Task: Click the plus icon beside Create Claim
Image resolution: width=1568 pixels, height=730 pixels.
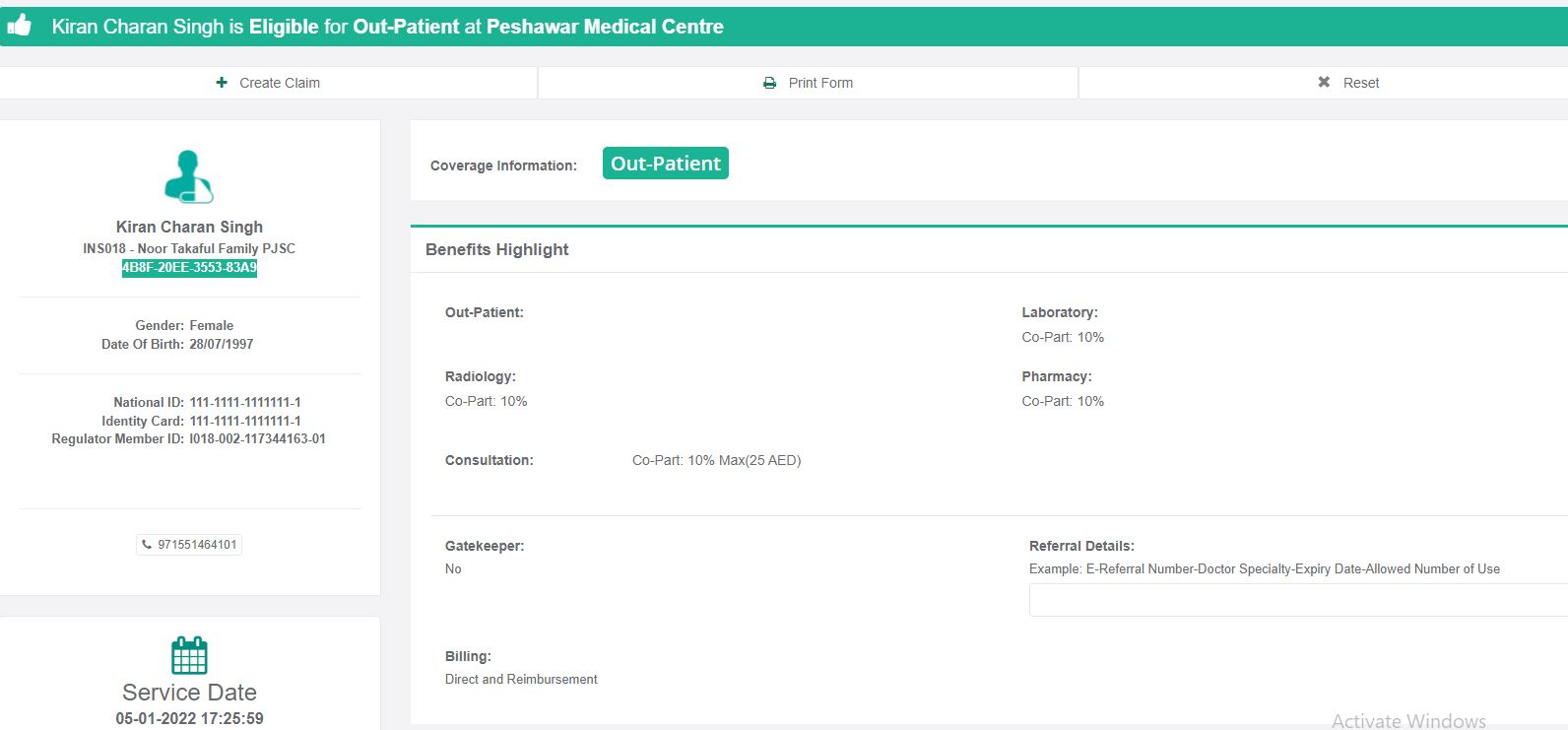Action: click(x=222, y=83)
